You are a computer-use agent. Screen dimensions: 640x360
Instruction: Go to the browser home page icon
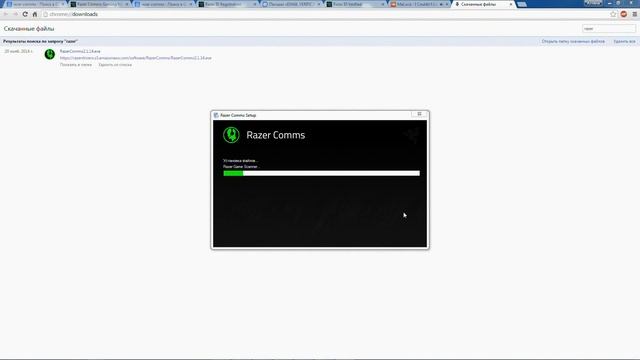tap(35, 14)
